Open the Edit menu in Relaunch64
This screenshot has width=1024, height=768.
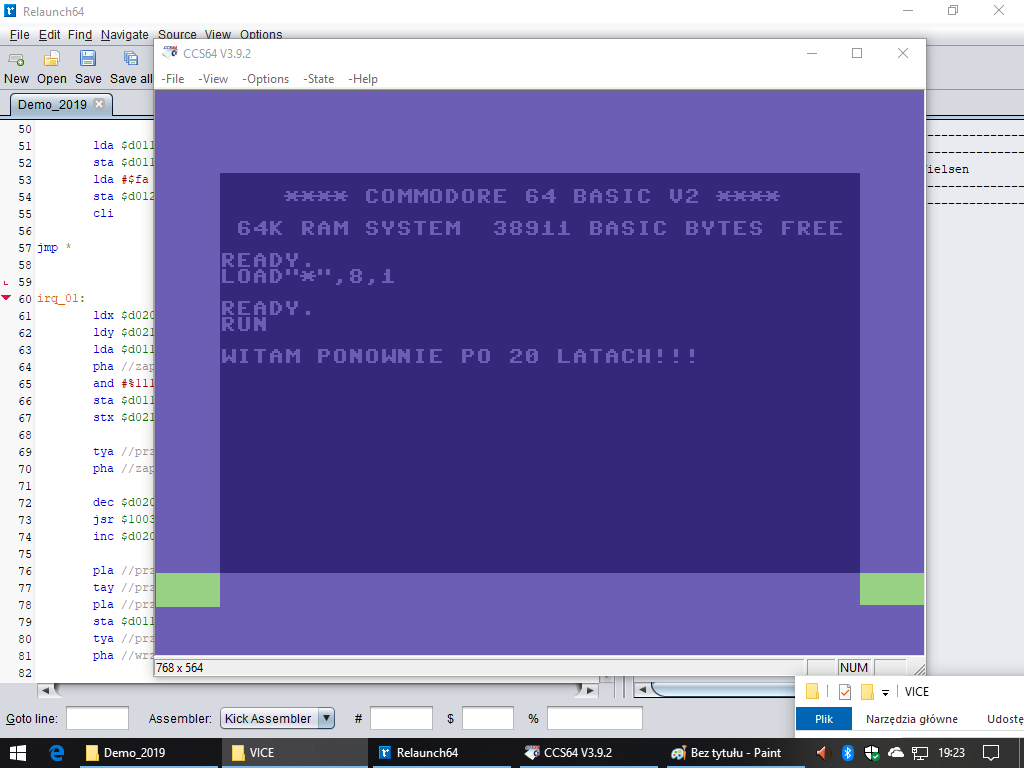point(49,35)
